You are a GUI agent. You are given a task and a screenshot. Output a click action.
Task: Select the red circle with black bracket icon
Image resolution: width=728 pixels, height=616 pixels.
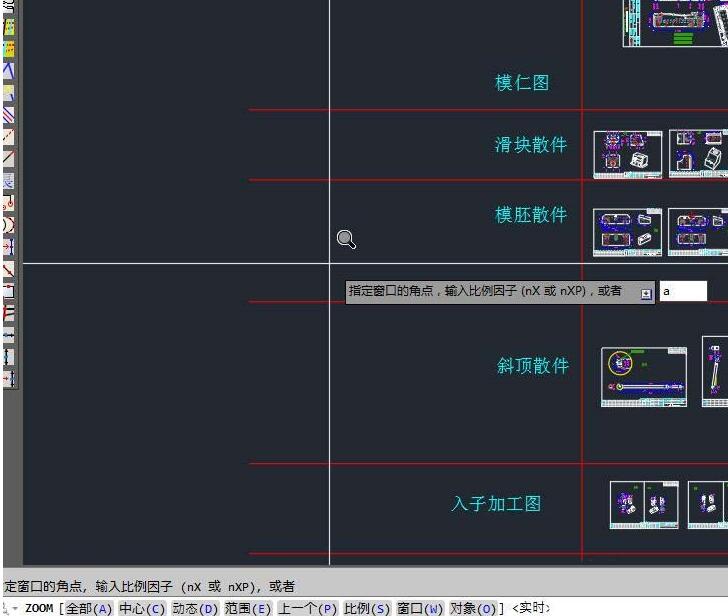click(x=9, y=203)
